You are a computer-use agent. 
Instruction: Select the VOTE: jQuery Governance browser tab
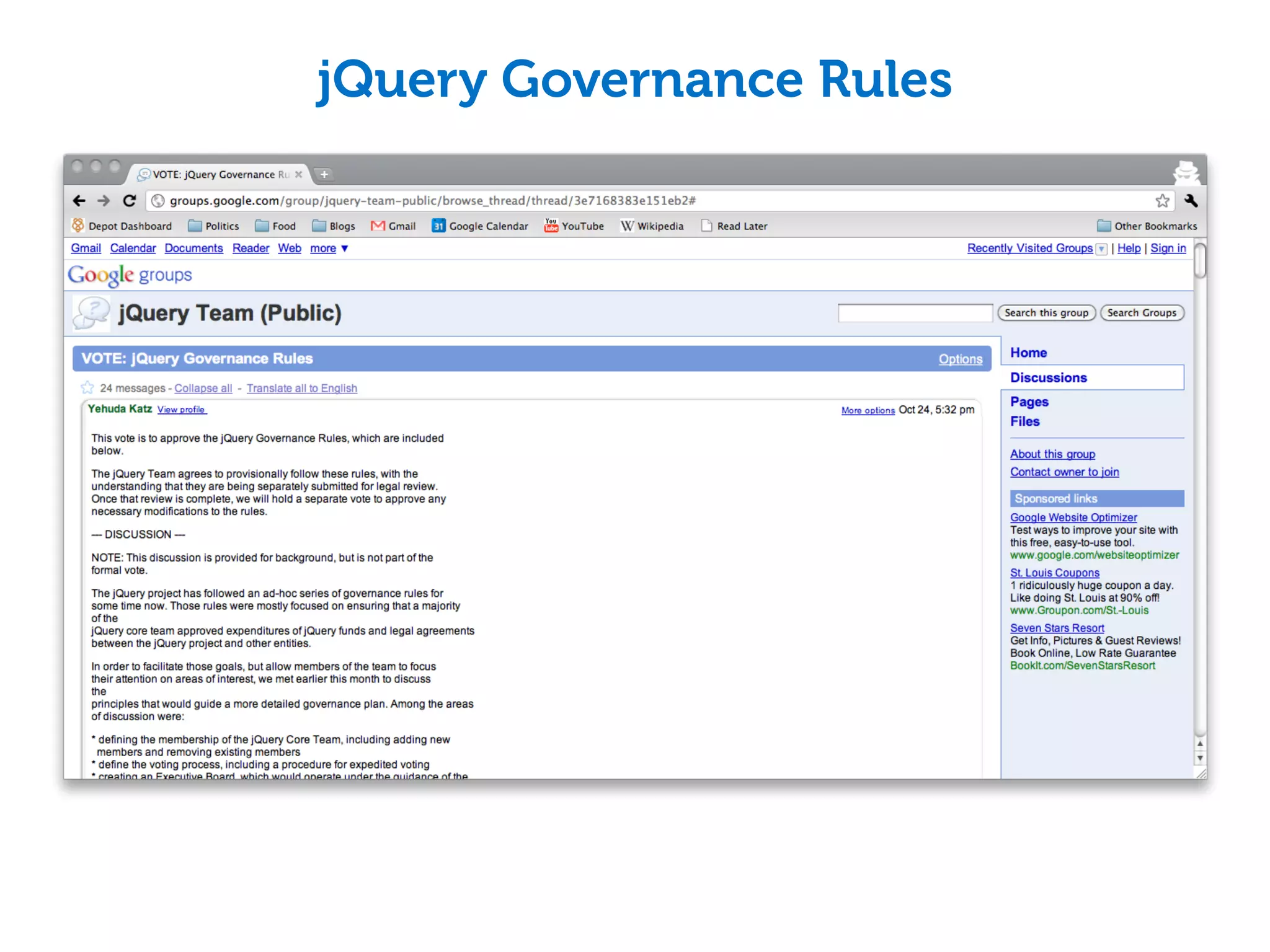click(221, 175)
